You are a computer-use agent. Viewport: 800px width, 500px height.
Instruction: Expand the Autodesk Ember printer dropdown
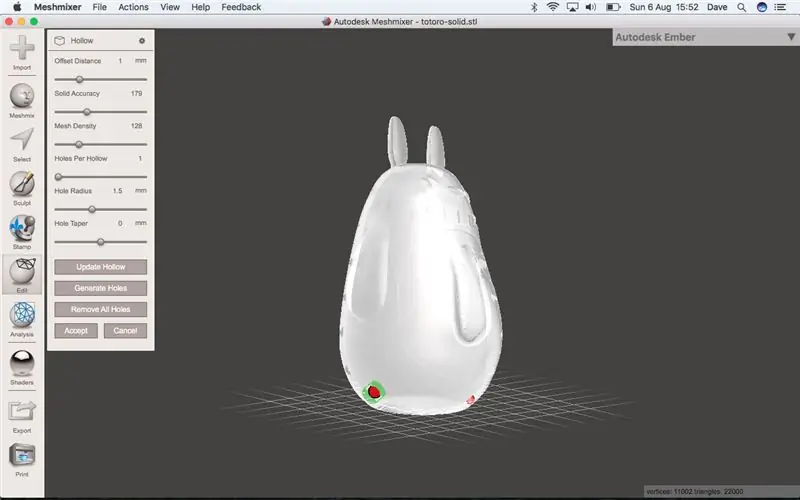(x=791, y=37)
